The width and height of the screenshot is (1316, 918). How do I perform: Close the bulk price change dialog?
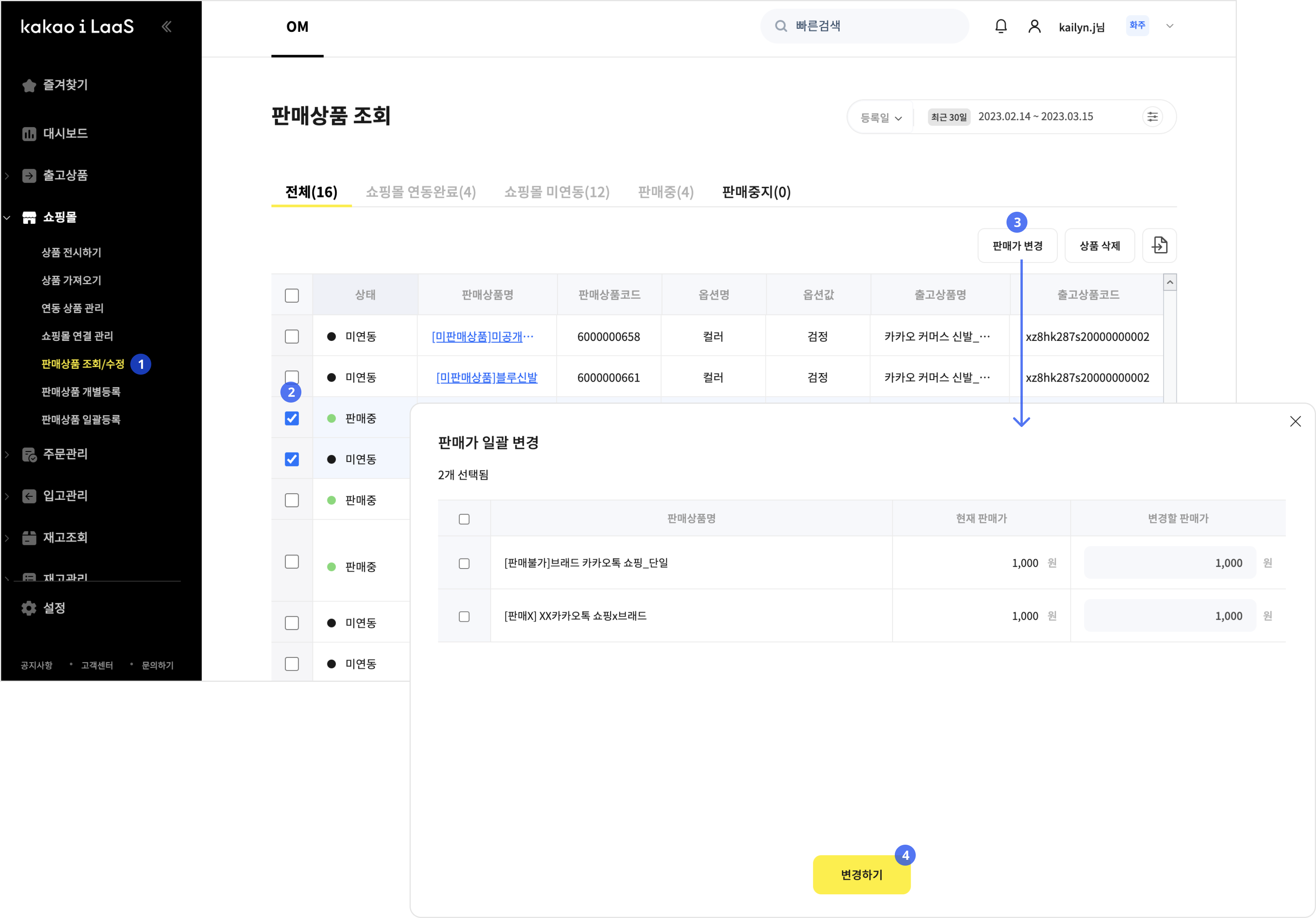pyautogui.click(x=1295, y=422)
